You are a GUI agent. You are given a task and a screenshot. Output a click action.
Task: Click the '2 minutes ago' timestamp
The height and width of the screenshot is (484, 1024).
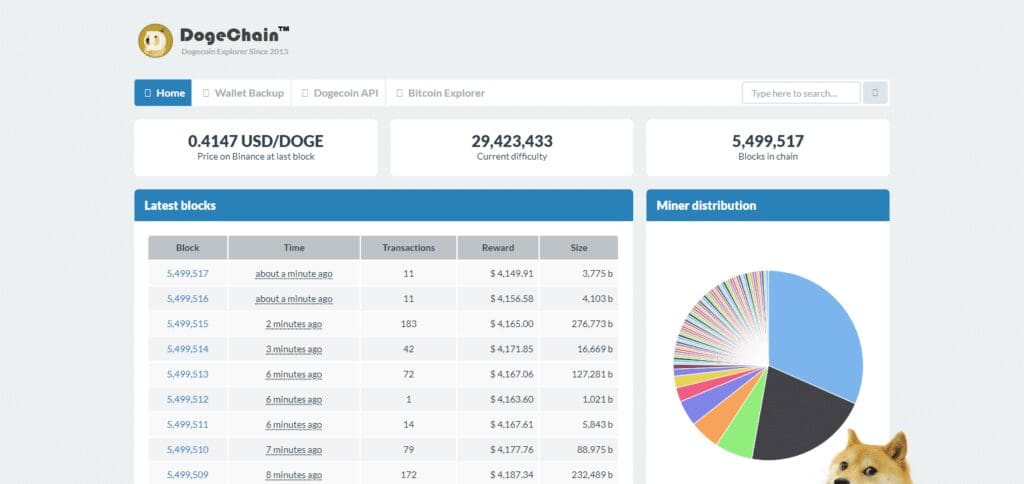[294, 324]
